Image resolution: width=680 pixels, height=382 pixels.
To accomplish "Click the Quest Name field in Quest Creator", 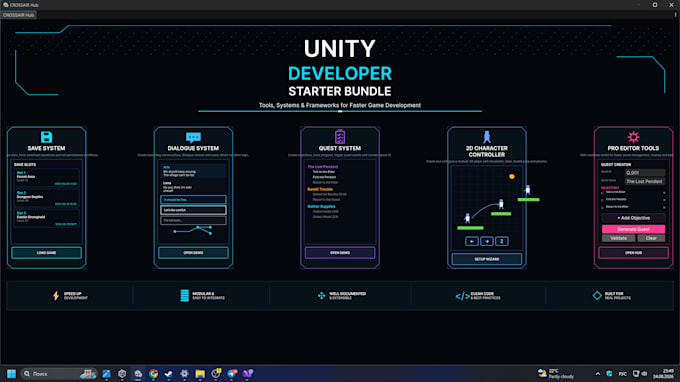I will tap(644, 181).
